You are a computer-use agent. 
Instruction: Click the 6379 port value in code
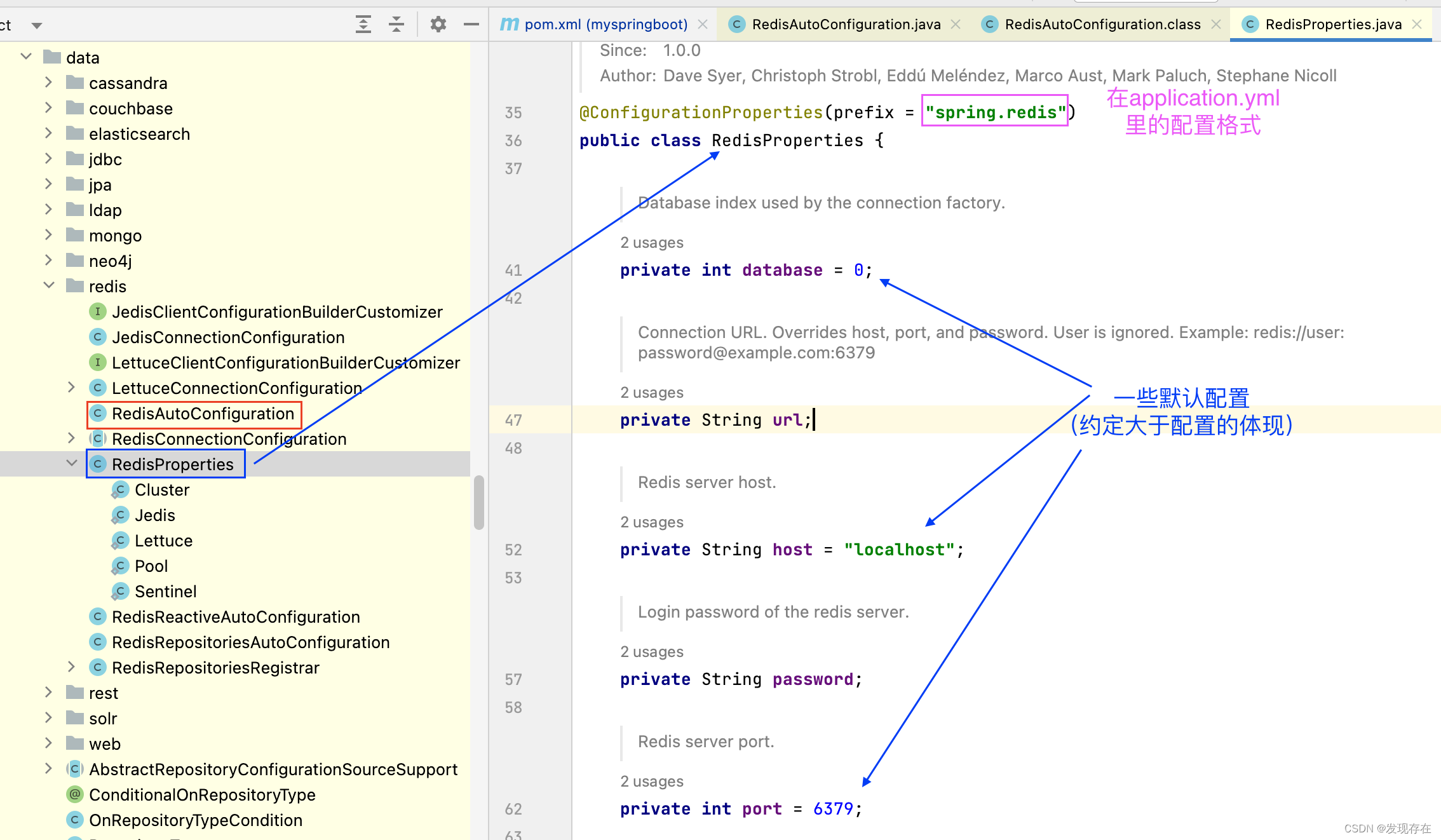(x=833, y=809)
